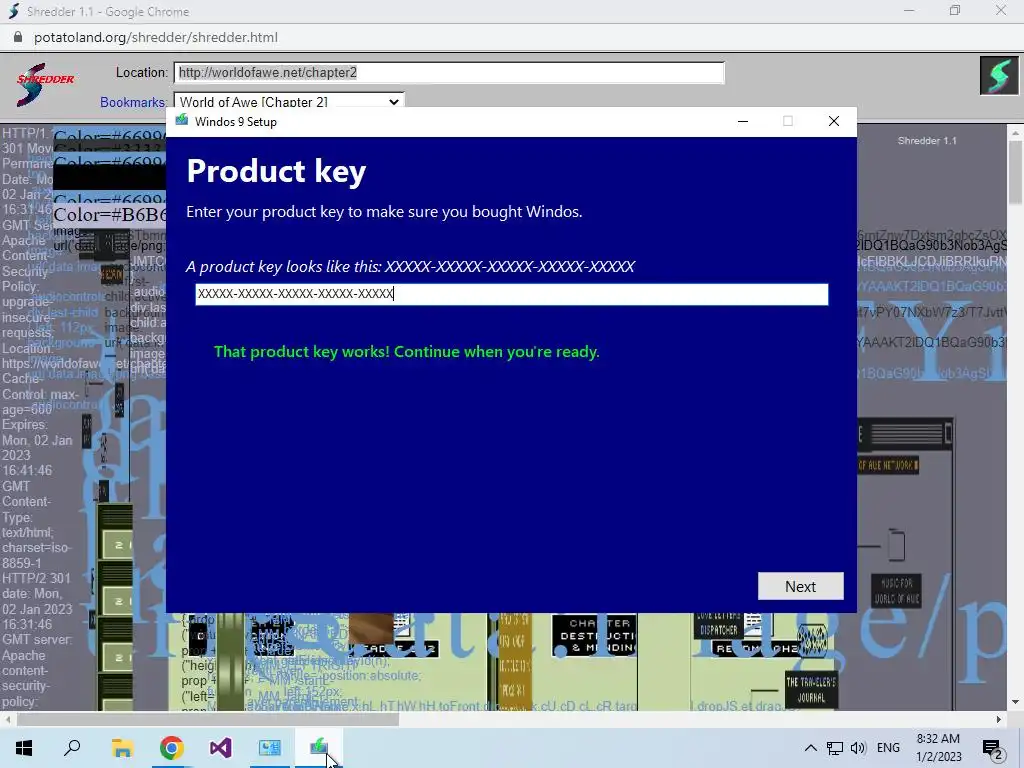
Task: Open the Windows Start menu
Action: pos(24,748)
